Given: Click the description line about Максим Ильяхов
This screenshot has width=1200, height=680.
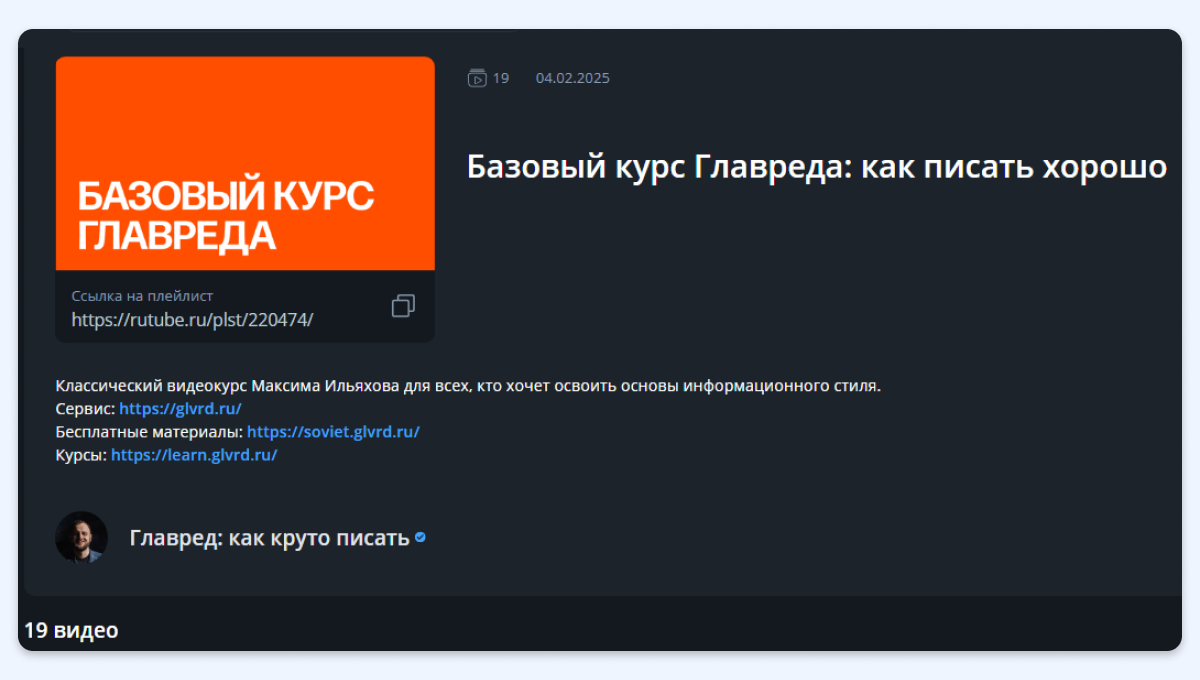Looking at the screenshot, I should (x=468, y=385).
